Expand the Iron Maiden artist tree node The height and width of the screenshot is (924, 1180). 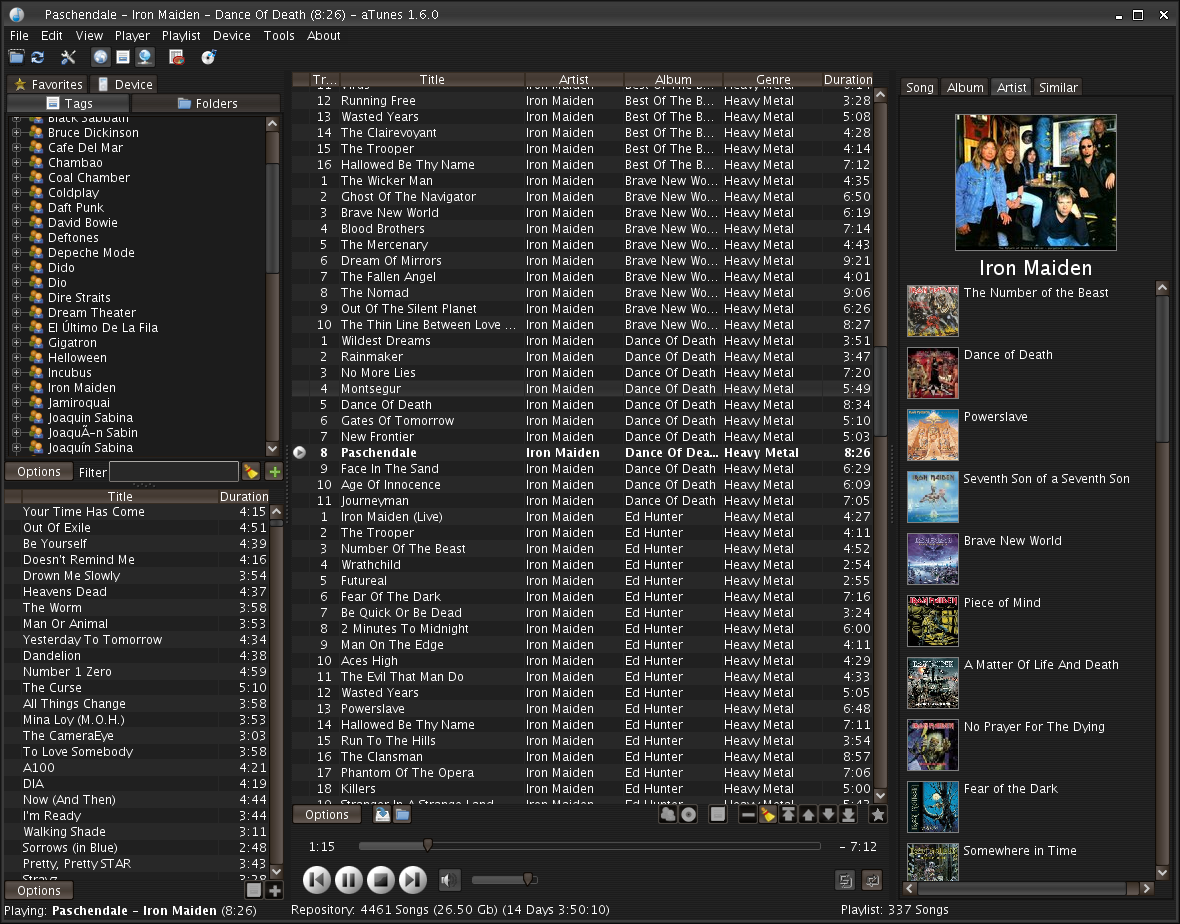tap(16, 388)
